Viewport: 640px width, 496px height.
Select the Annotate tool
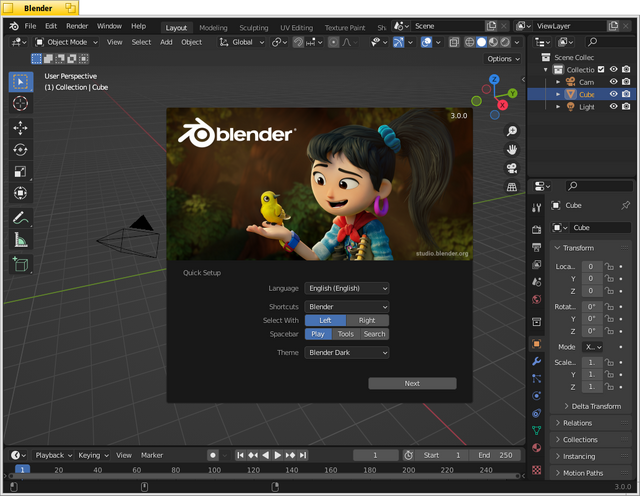(x=20, y=218)
